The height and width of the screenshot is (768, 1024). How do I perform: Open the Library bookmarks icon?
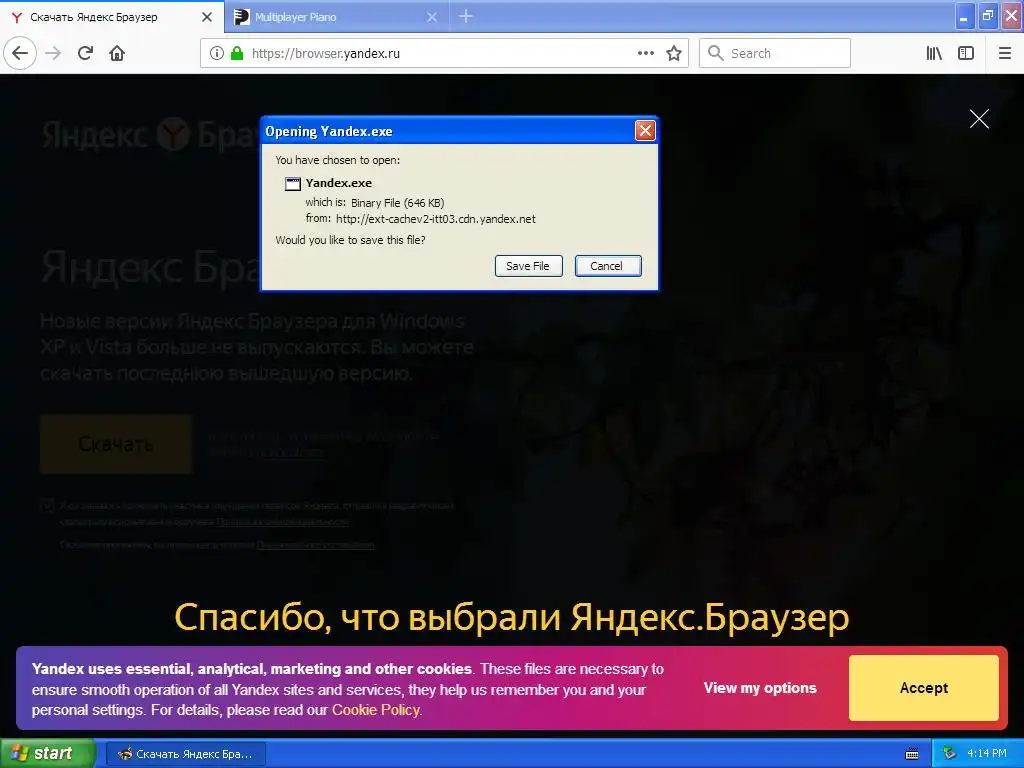pos(934,53)
